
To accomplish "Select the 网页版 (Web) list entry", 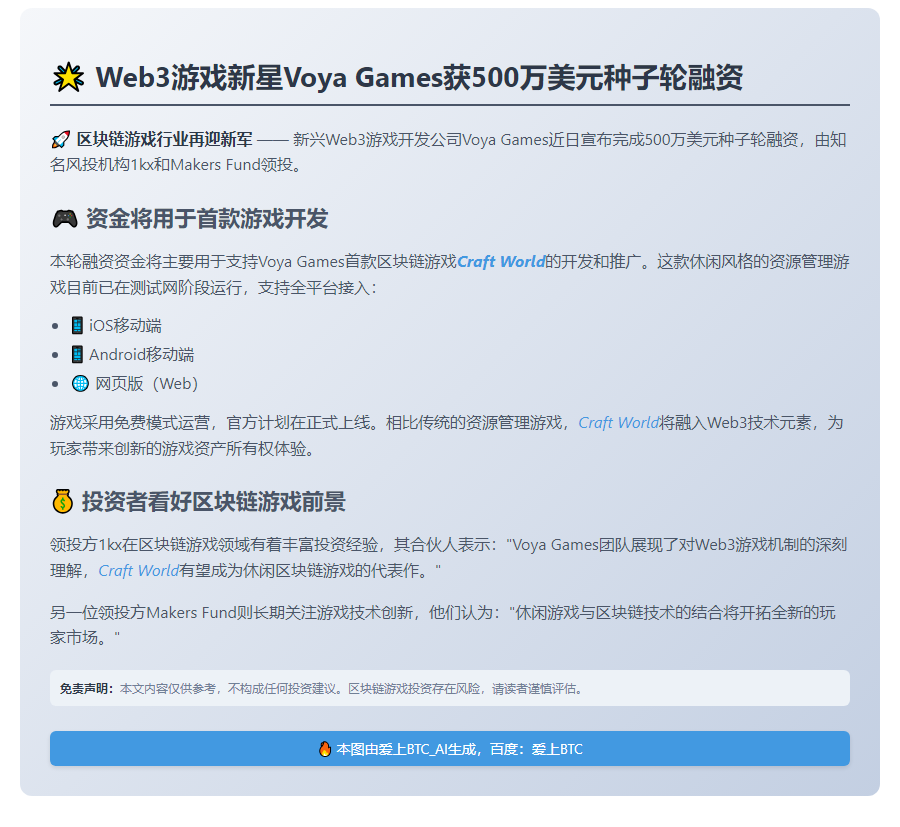I will click(145, 381).
